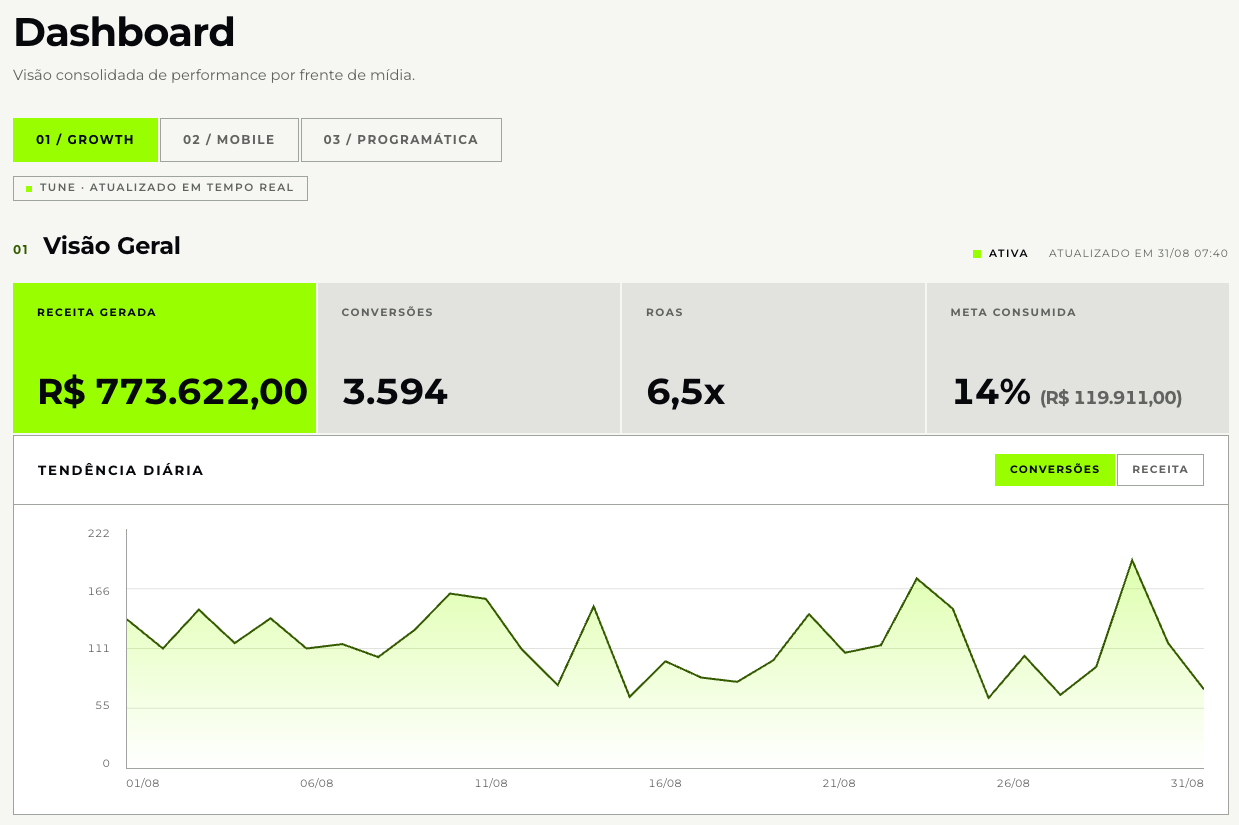The width and height of the screenshot is (1239, 825).
Task: Click the 26/08 axis date label
Action: click(x=1013, y=783)
